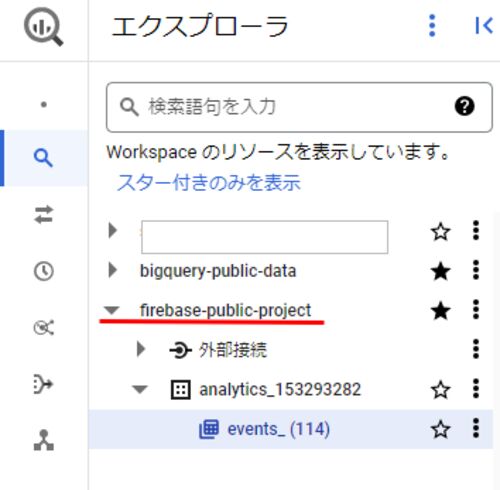Unstar bigquery-public-data project
Image resolution: width=500 pixels, height=490 pixels.
pyautogui.click(x=440, y=271)
